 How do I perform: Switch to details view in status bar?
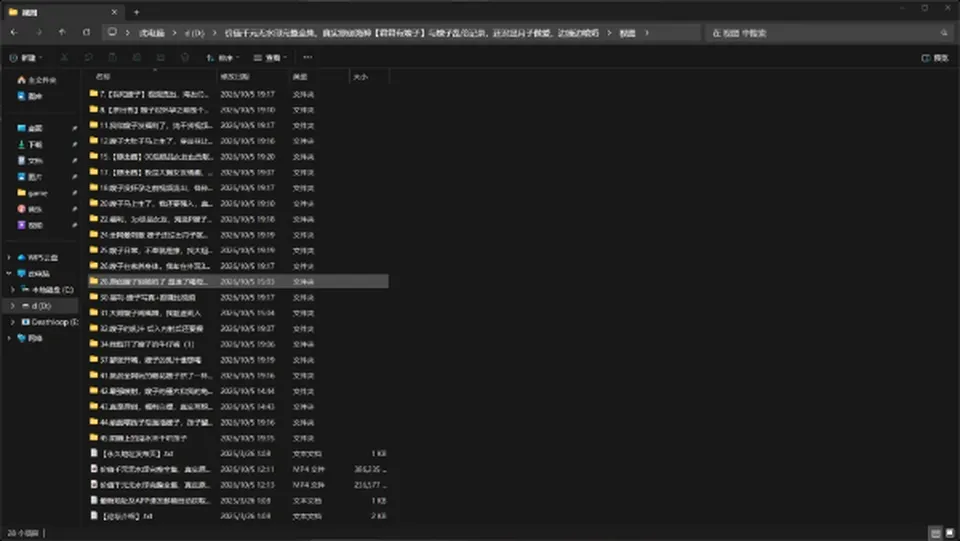(x=936, y=533)
